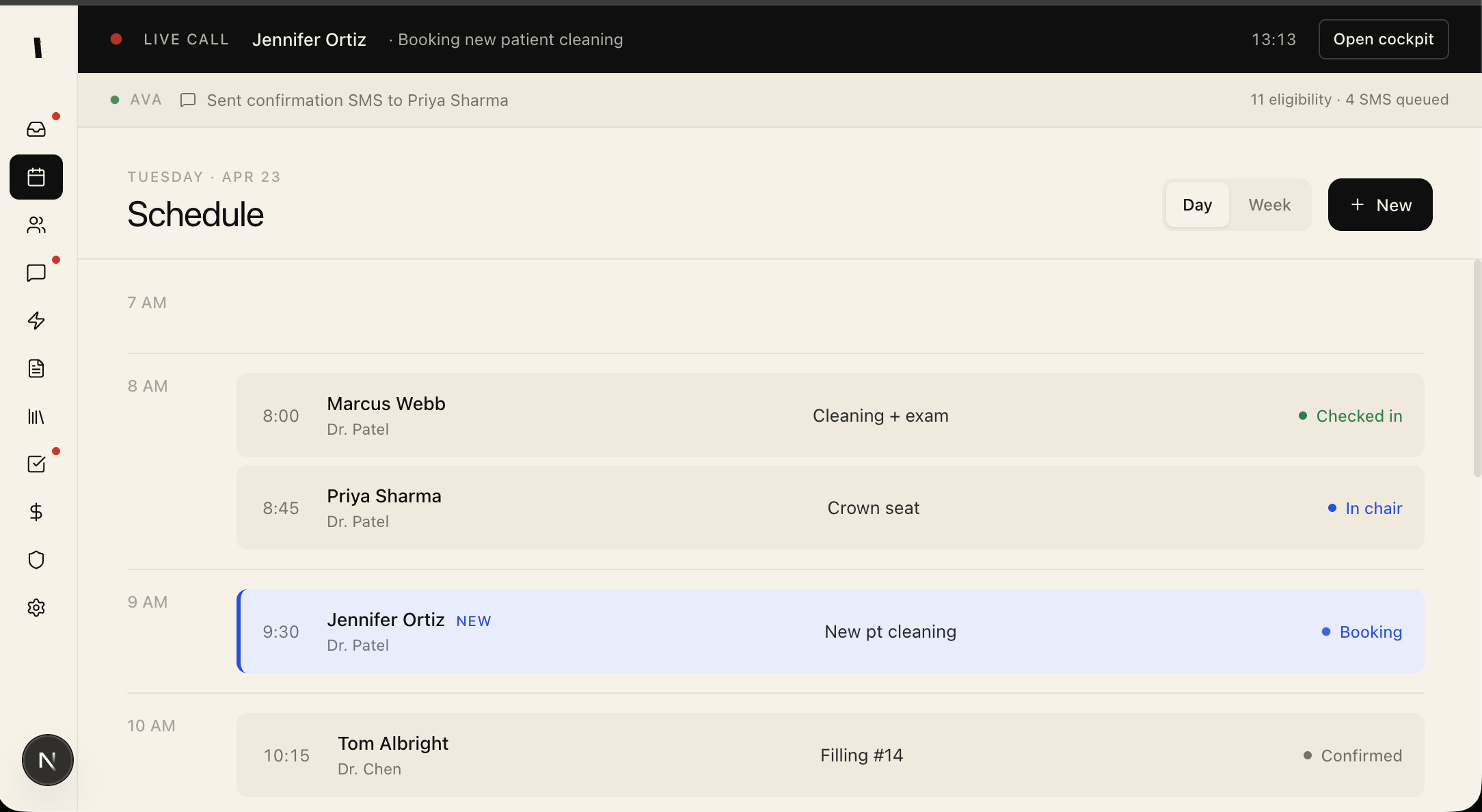Open the patients people icon
Viewport: 1482px width, 812px height.
pyautogui.click(x=36, y=225)
